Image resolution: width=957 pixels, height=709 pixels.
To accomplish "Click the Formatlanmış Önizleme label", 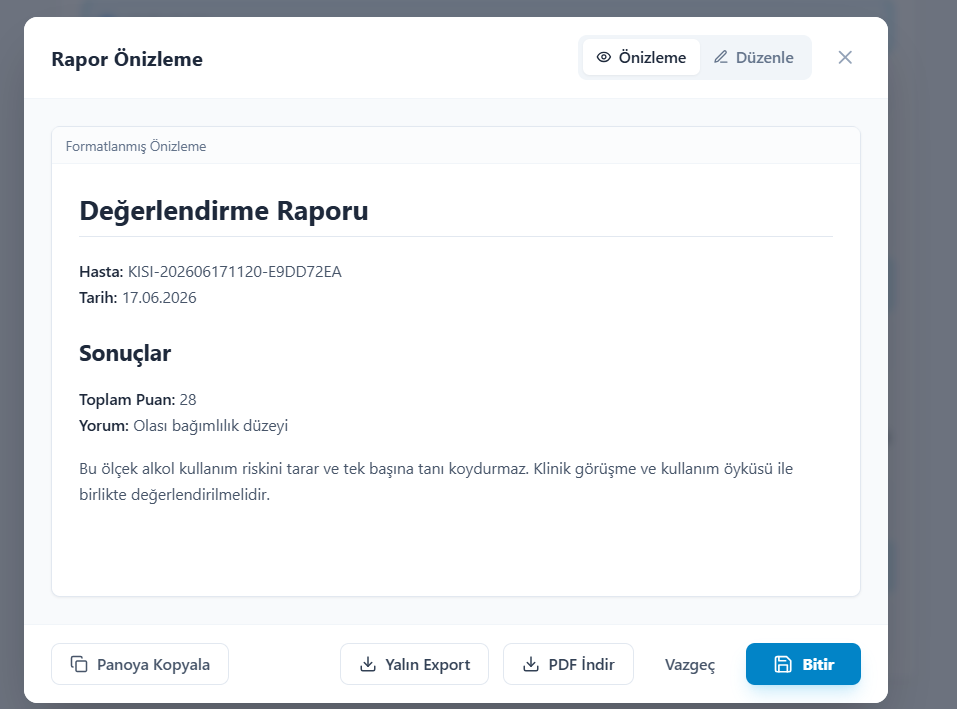I will [136, 146].
